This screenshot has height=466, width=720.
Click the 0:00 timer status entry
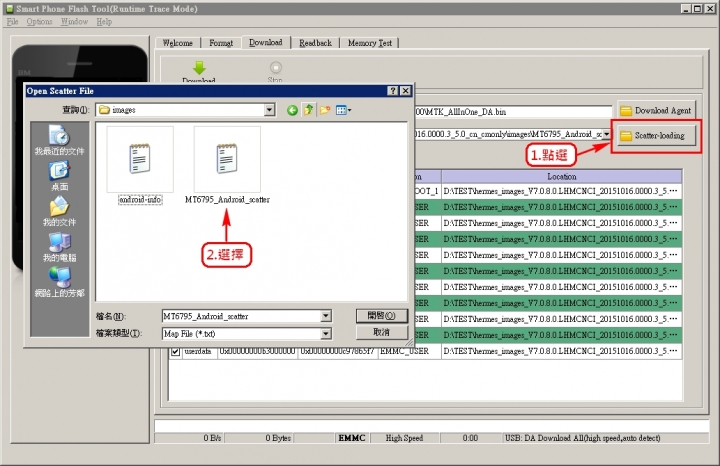click(x=470, y=438)
